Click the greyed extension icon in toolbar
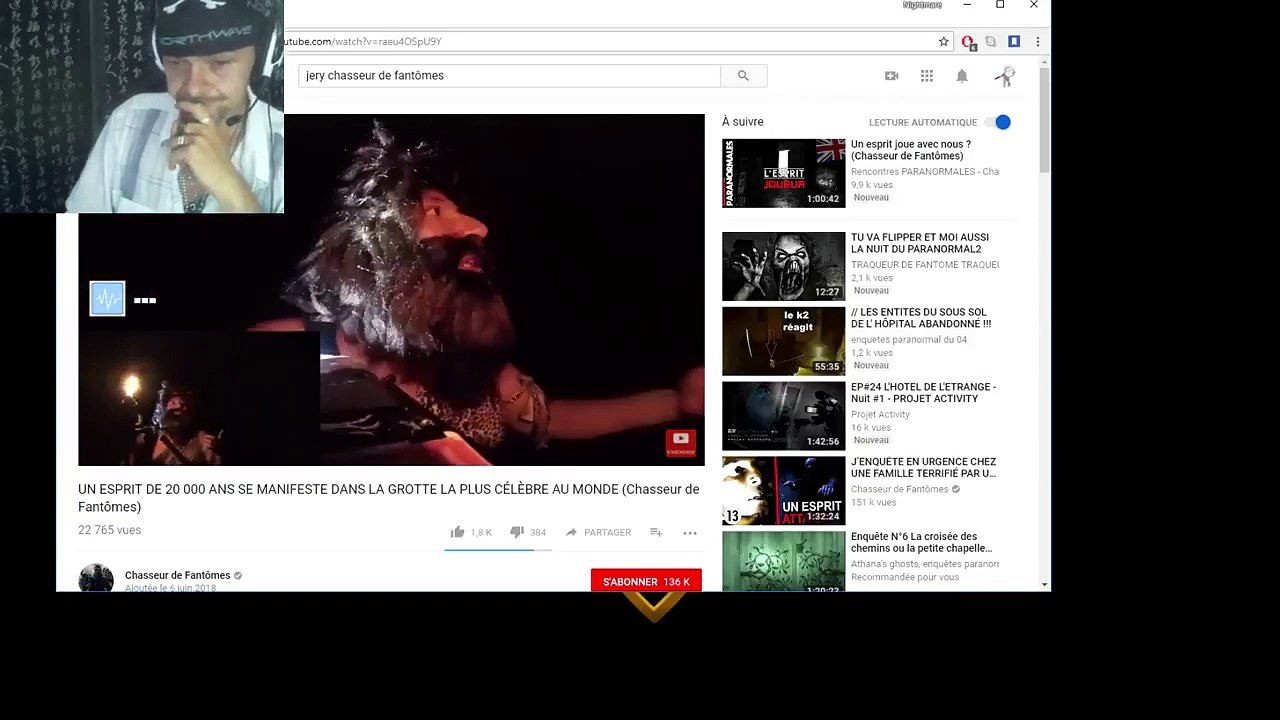 (x=991, y=42)
